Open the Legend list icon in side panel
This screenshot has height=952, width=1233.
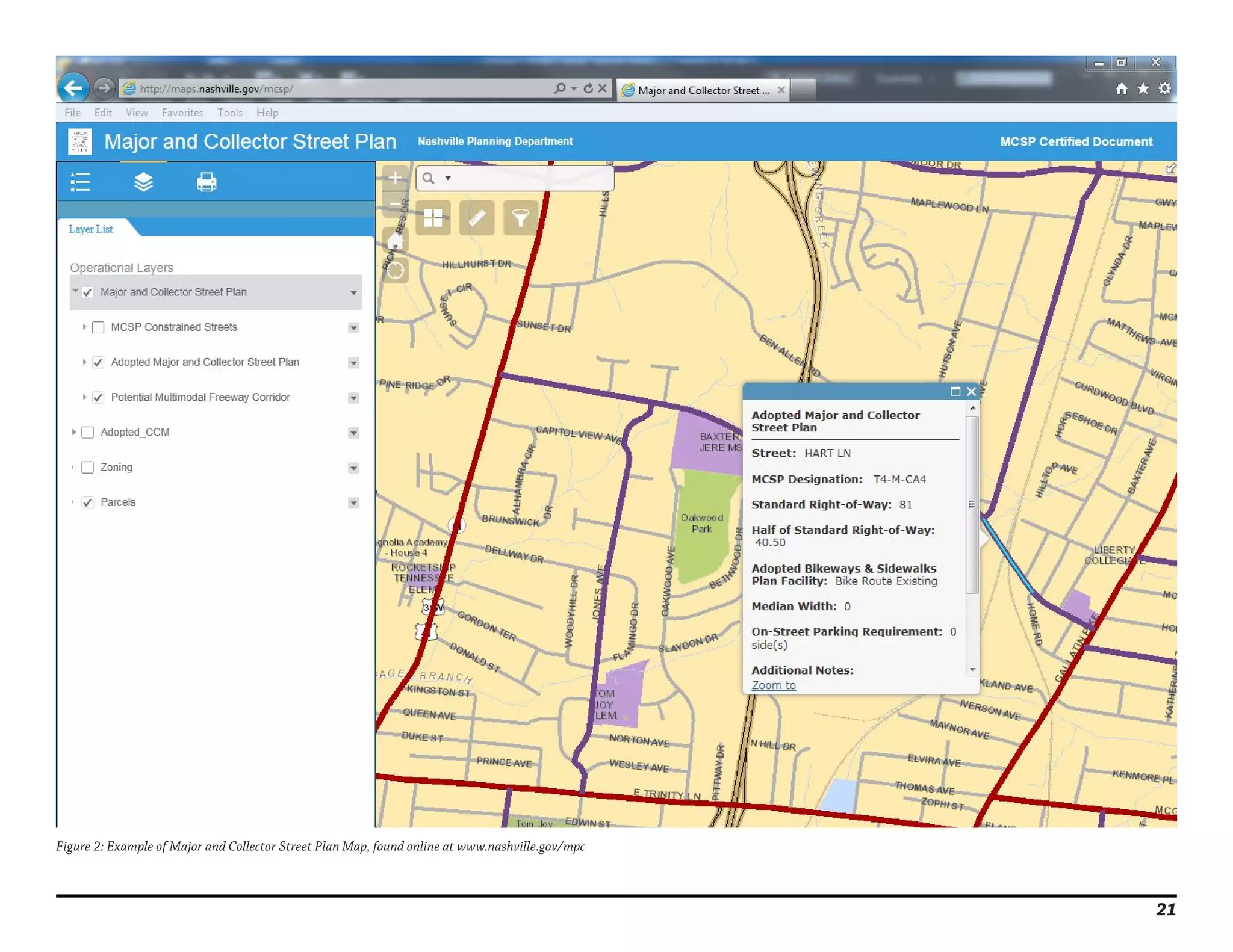click(80, 182)
